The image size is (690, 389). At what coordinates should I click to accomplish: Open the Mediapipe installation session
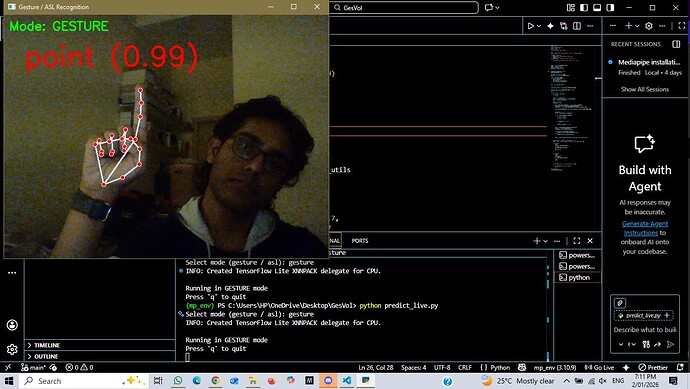(x=646, y=67)
